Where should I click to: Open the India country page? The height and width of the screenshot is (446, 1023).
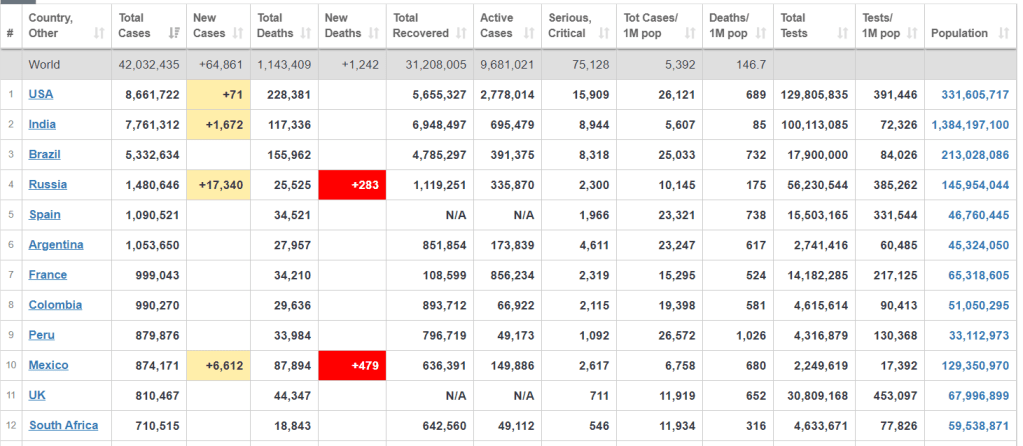[x=44, y=124]
